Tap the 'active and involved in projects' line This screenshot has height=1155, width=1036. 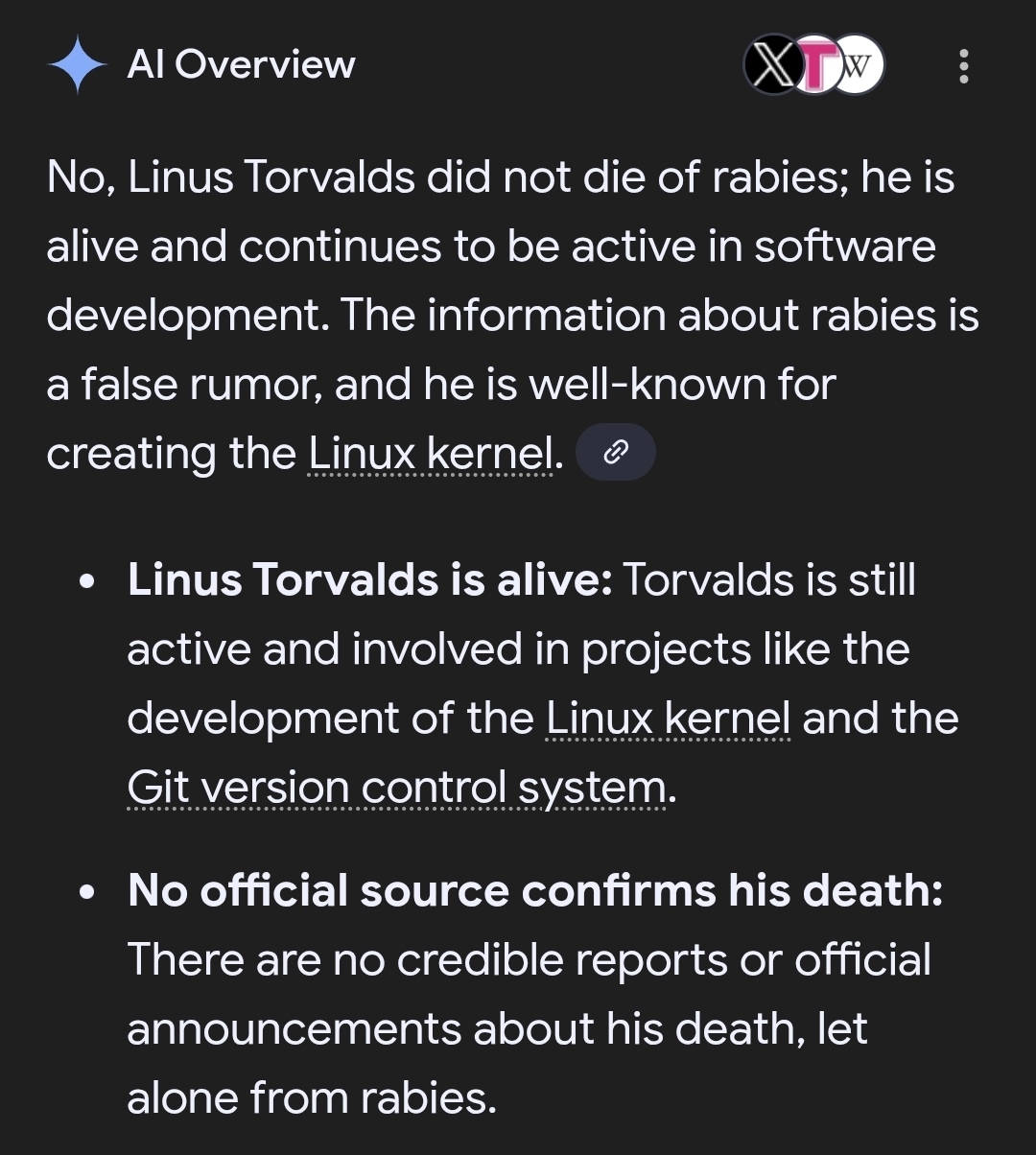pyautogui.click(x=518, y=649)
